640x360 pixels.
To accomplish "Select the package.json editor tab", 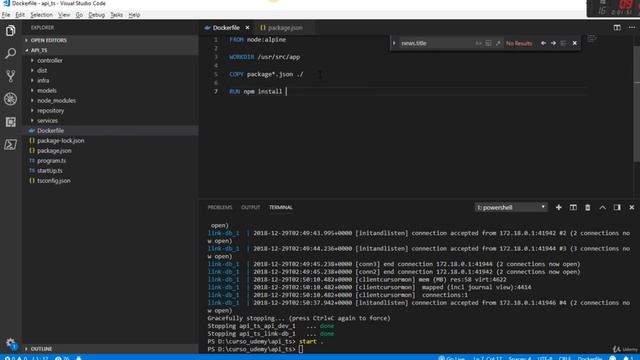I will point(285,27).
